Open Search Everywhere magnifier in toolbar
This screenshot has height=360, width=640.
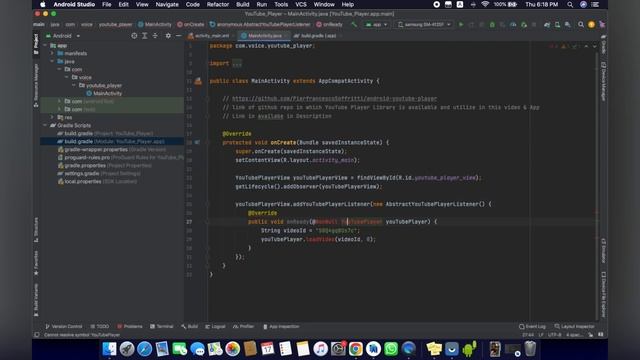point(581,24)
